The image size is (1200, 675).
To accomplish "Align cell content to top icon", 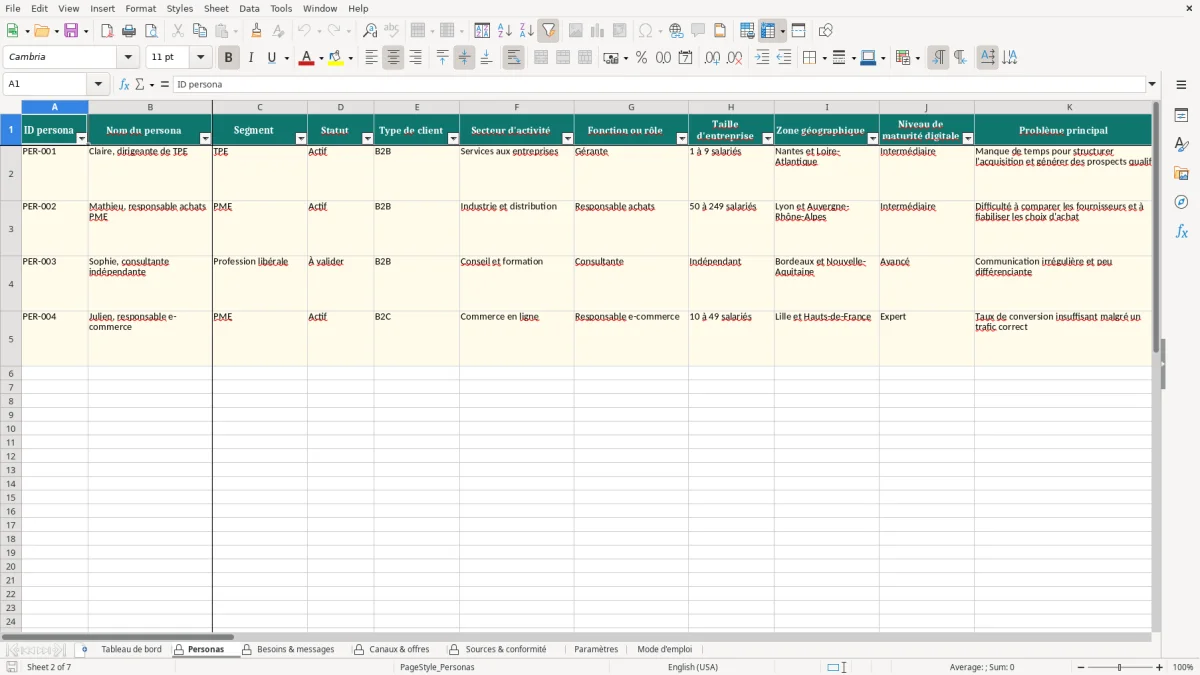I will pos(442,58).
